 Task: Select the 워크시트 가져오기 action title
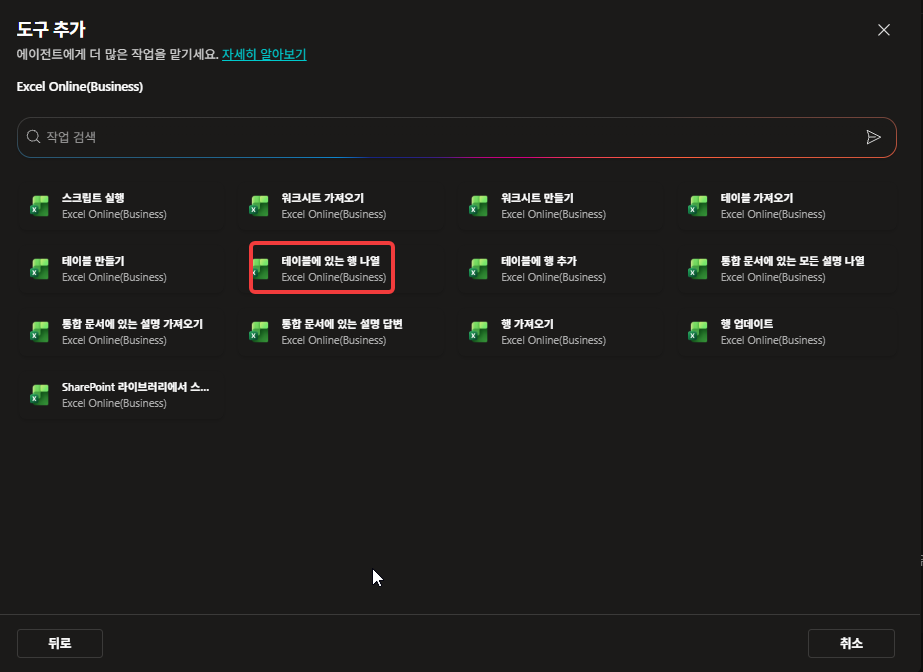(x=323, y=198)
